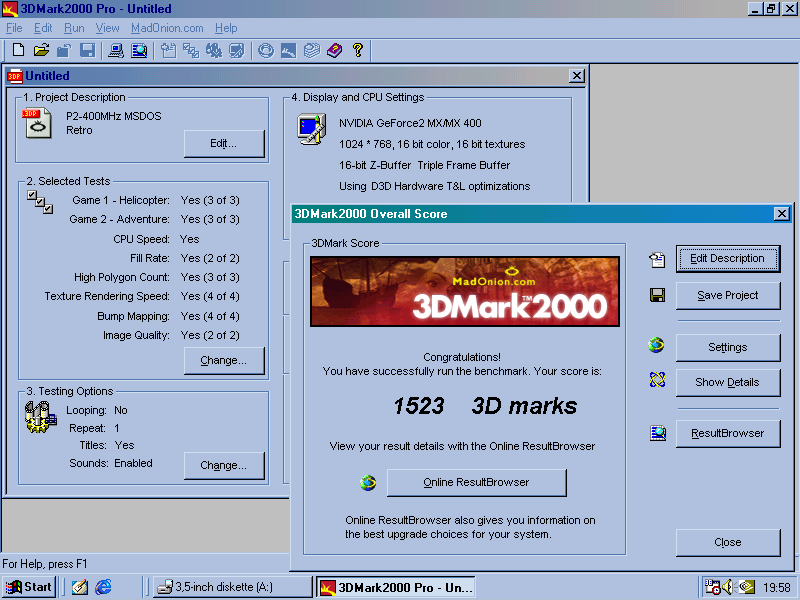
Task: Click the magnifier icon beside ResultBrowser button
Action: (658, 433)
